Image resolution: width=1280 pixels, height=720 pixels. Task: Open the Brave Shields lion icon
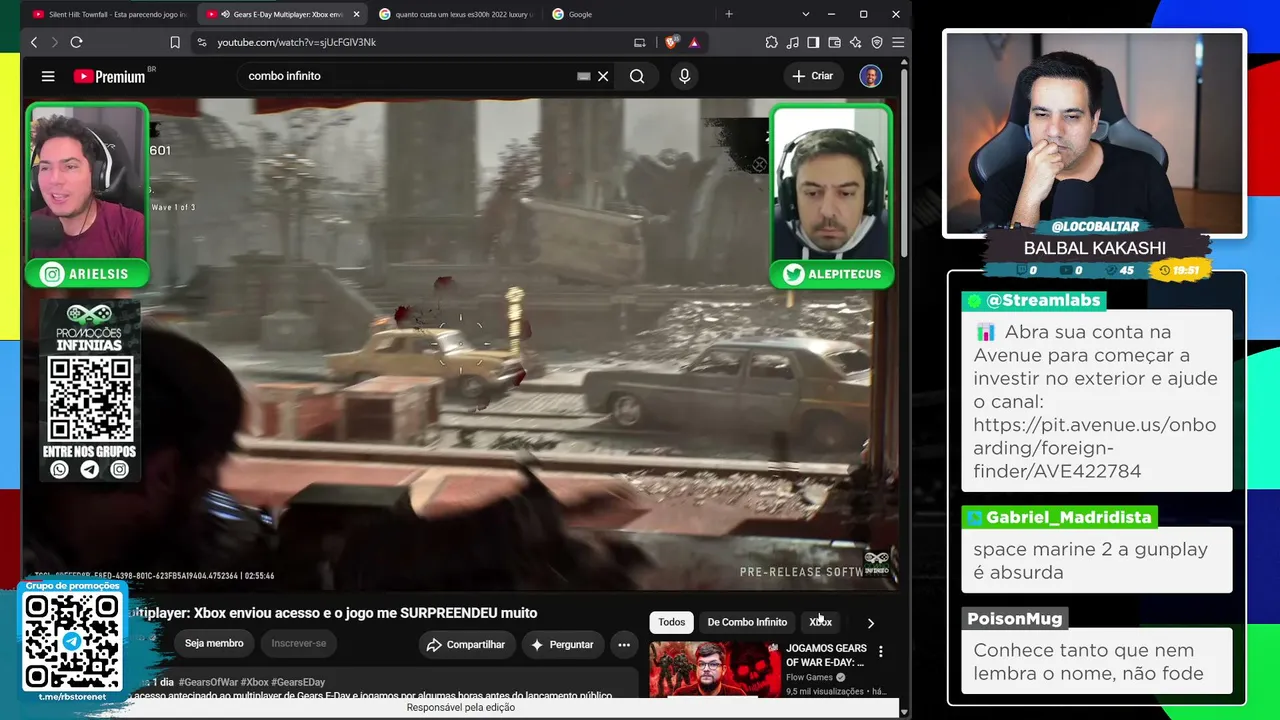pyautogui.click(x=672, y=42)
